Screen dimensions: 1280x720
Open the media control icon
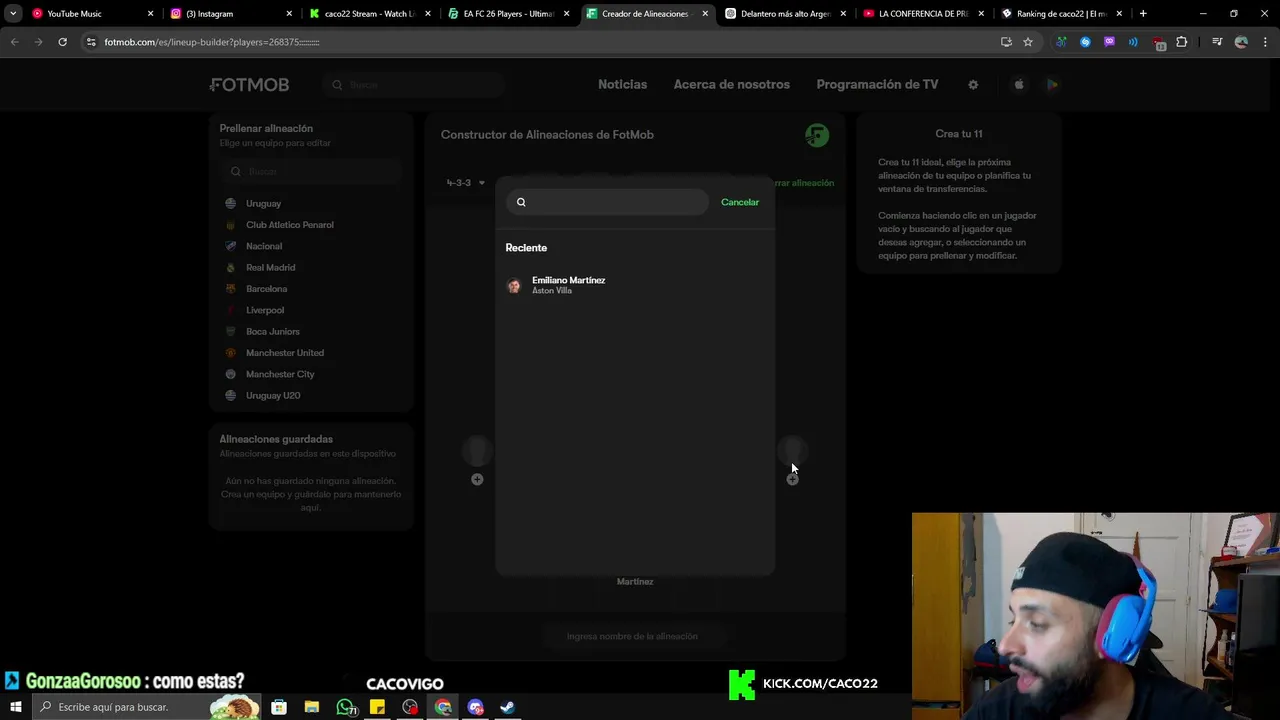coord(1217,42)
